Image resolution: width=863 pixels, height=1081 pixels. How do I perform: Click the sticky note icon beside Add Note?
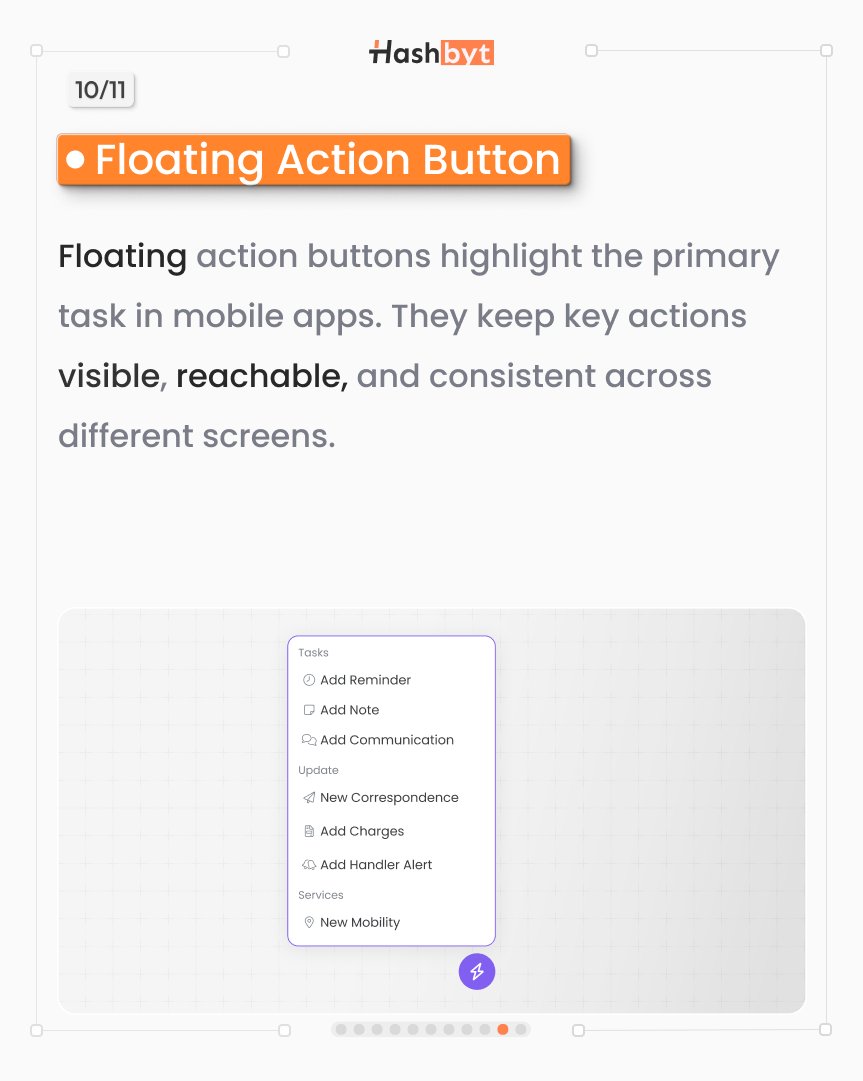point(309,710)
